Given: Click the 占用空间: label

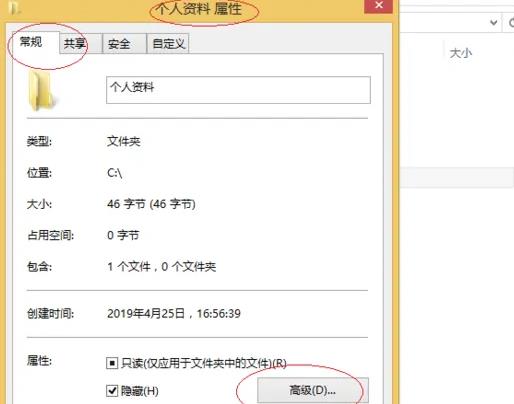Looking at the screenshot, I should [50, 235].
